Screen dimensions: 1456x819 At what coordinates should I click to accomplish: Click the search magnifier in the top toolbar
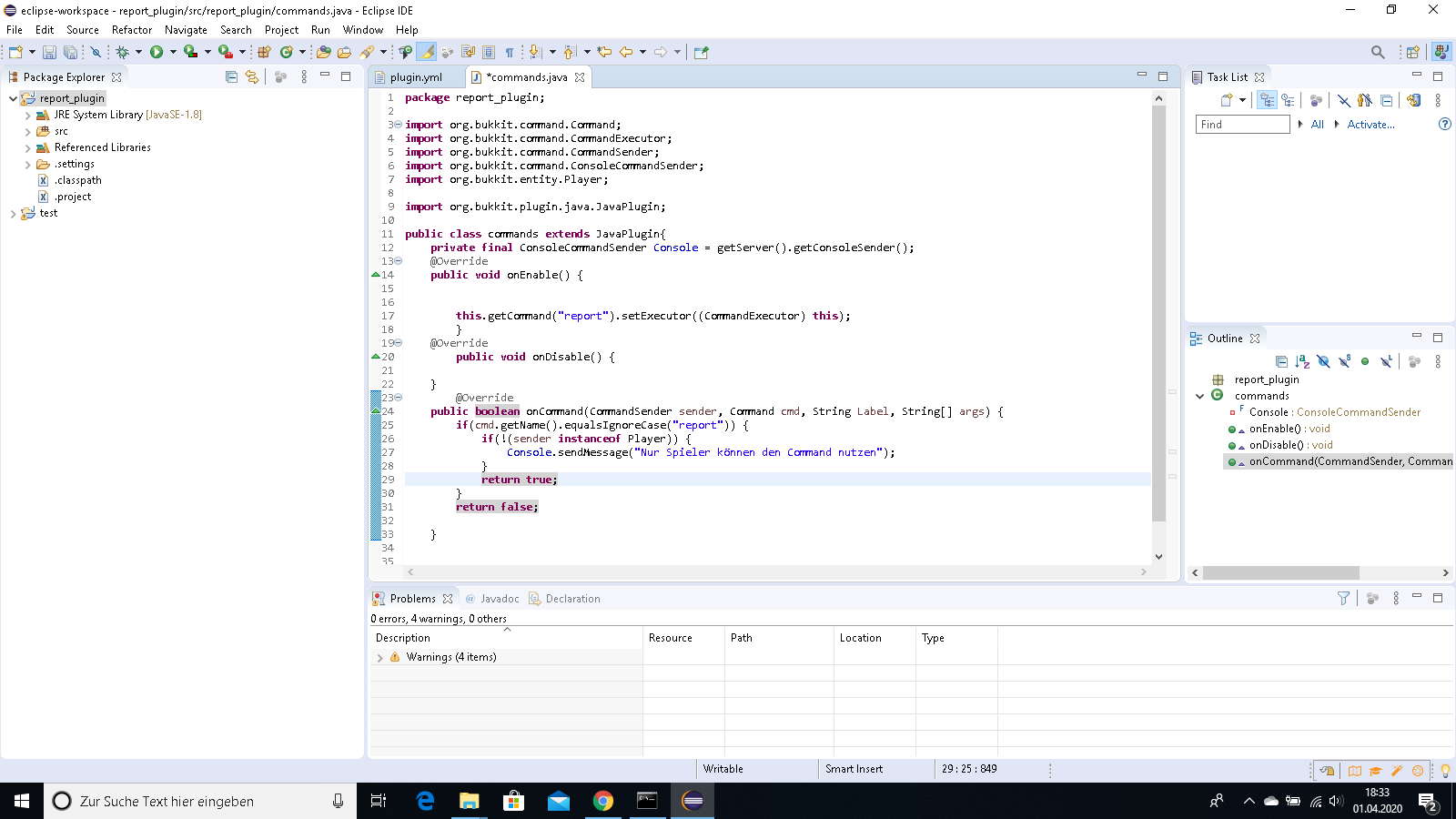(x=1378, y=52)
